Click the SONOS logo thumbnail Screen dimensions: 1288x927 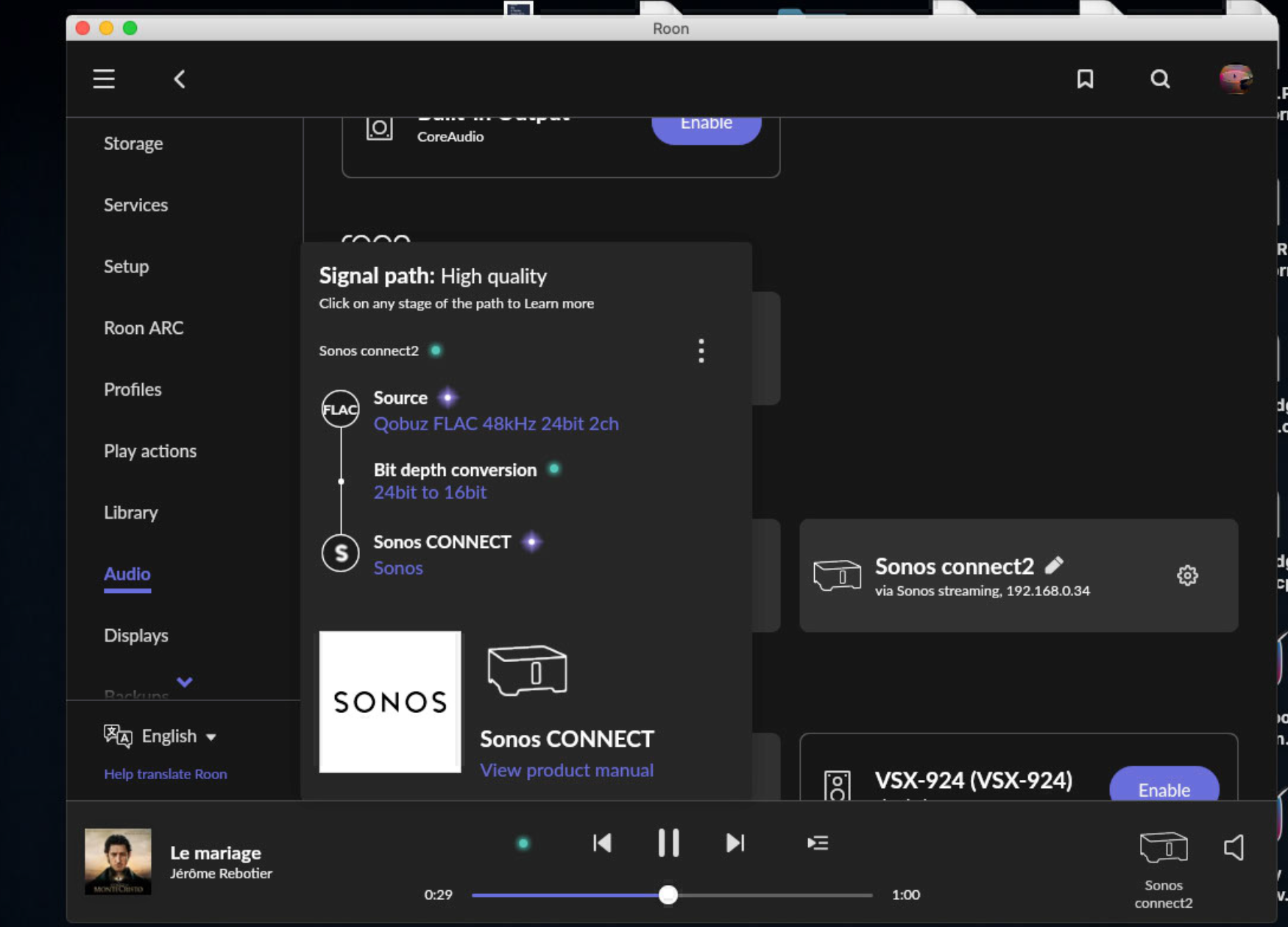tap(390, 702)
